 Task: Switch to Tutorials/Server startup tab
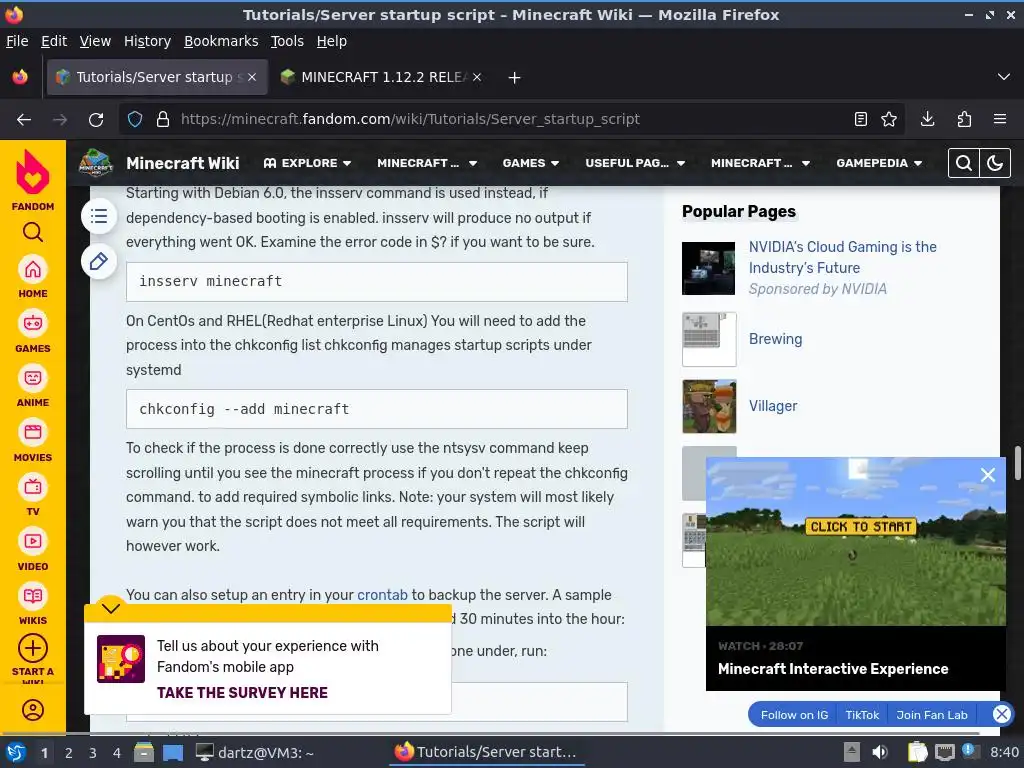pos(157,77)
